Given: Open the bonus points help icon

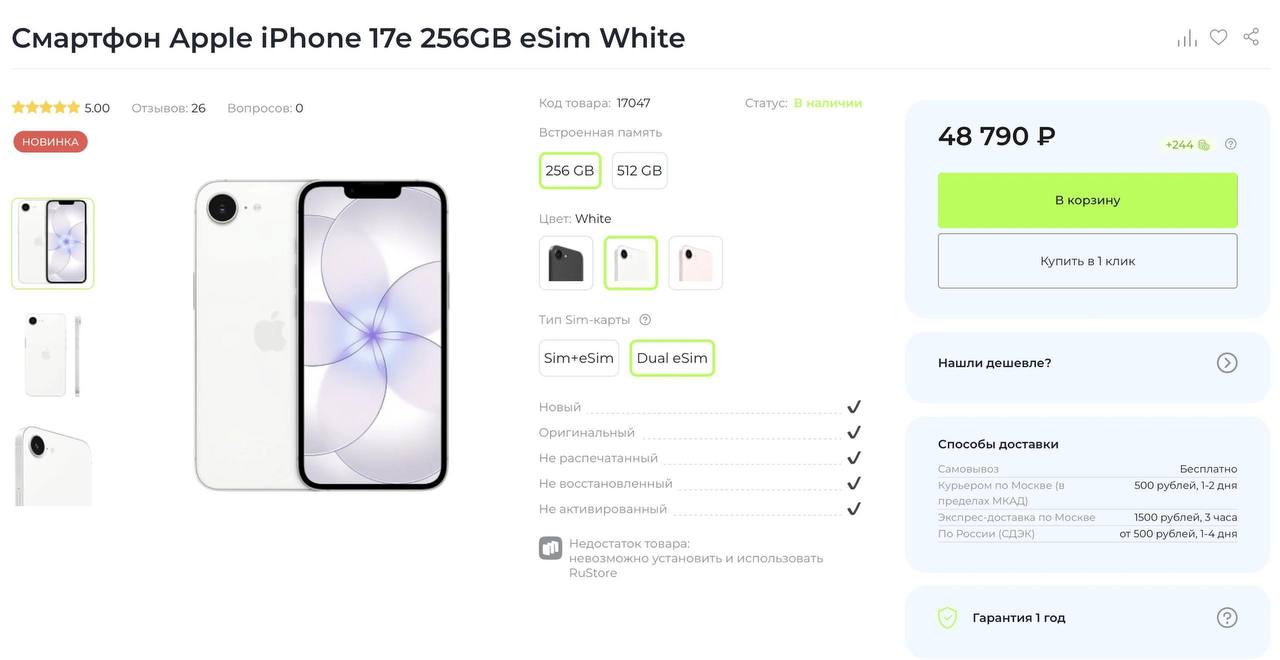Looking at the screenshot, I should point(1231,144).
